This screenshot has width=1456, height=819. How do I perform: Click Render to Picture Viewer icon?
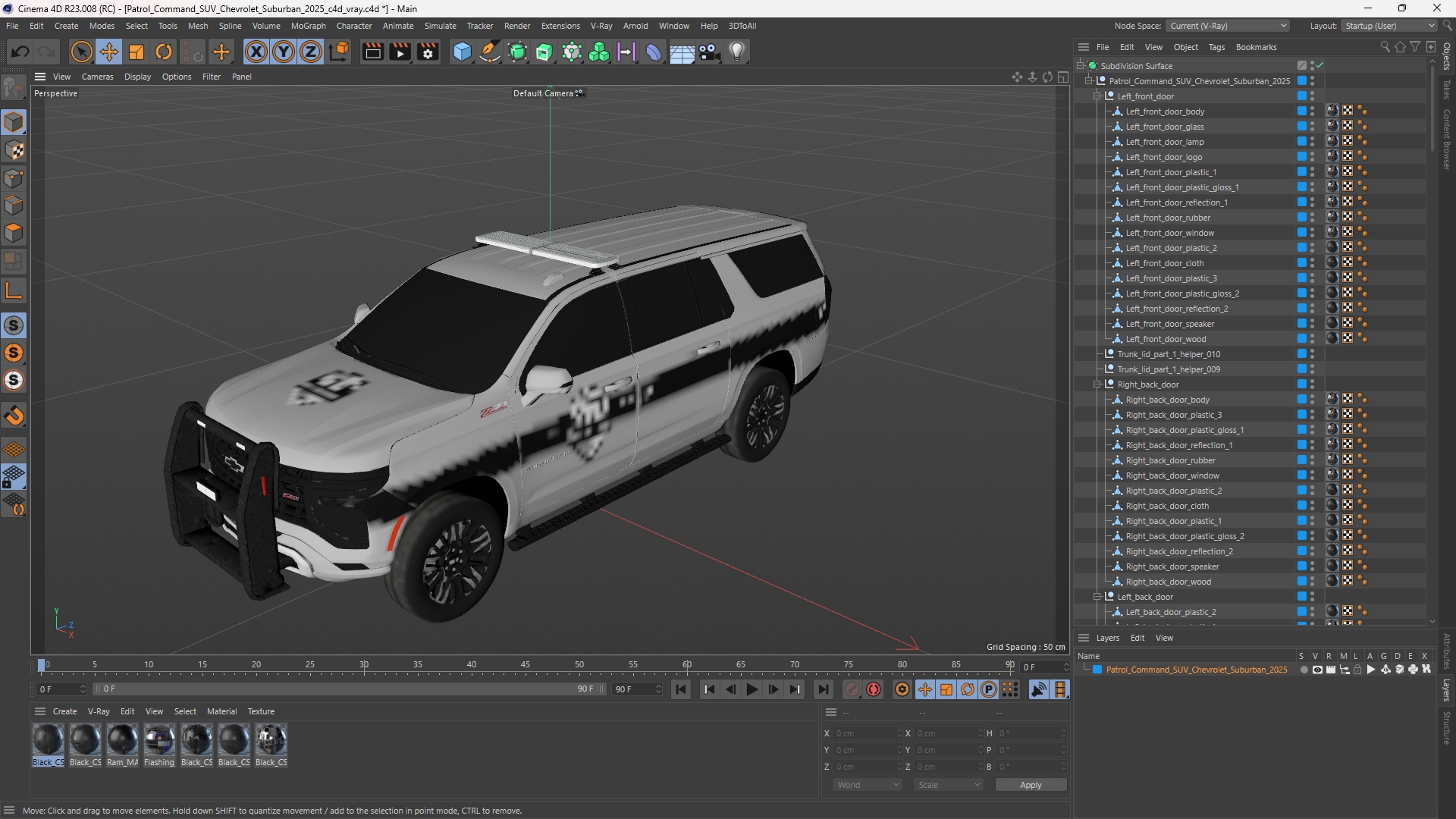tap(400, 52)
